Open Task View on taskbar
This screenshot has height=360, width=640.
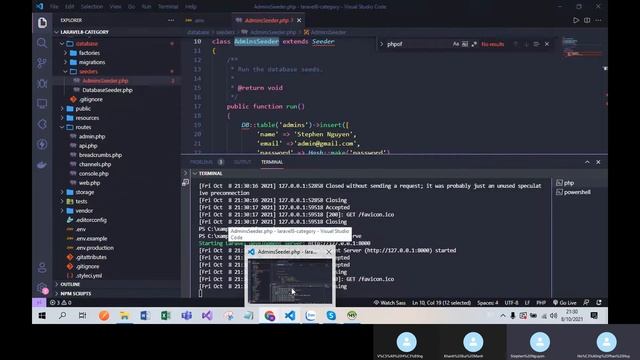click(82, 316)
